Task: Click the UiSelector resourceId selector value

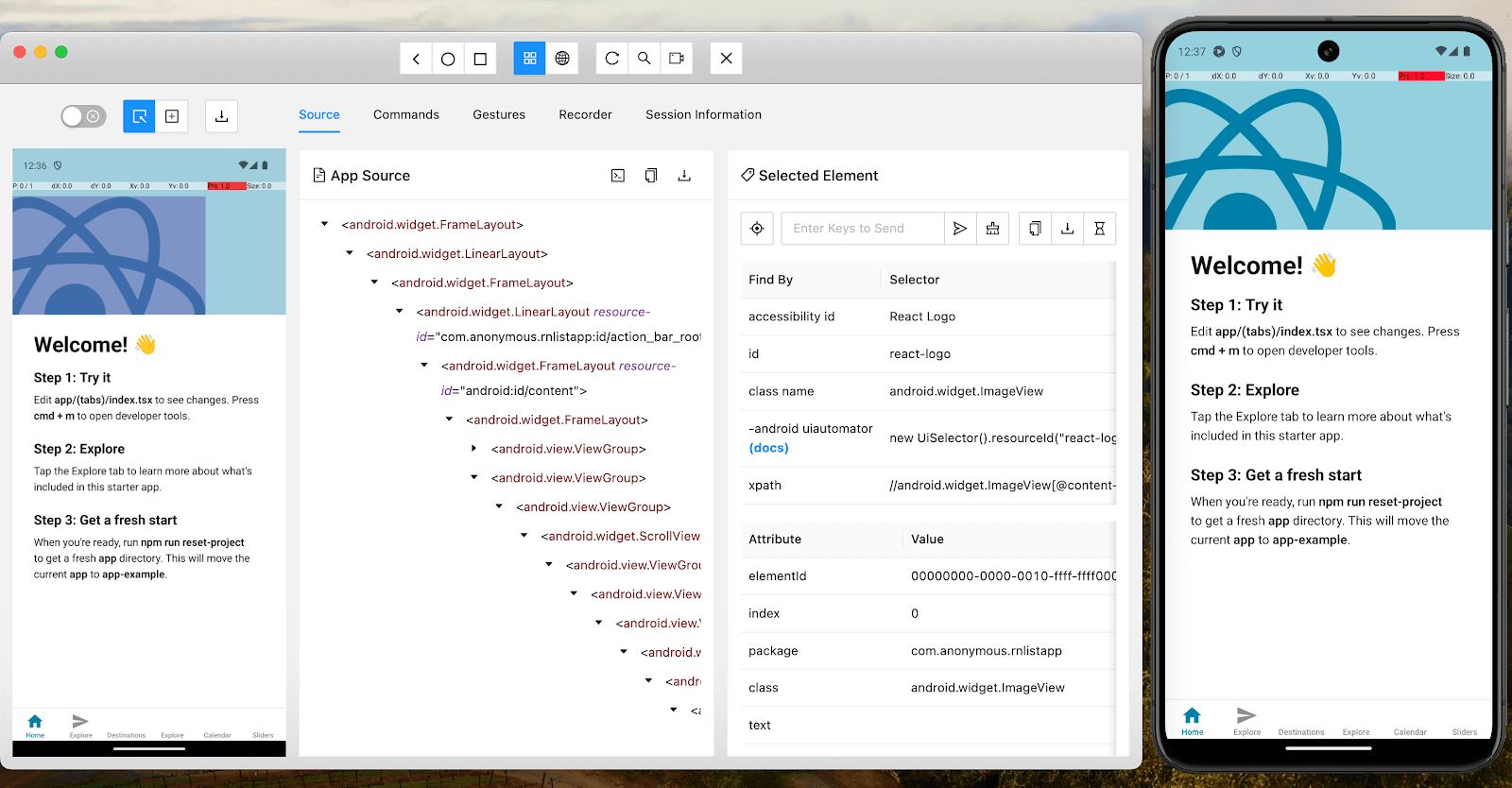Action: (x=1003, y=438)
